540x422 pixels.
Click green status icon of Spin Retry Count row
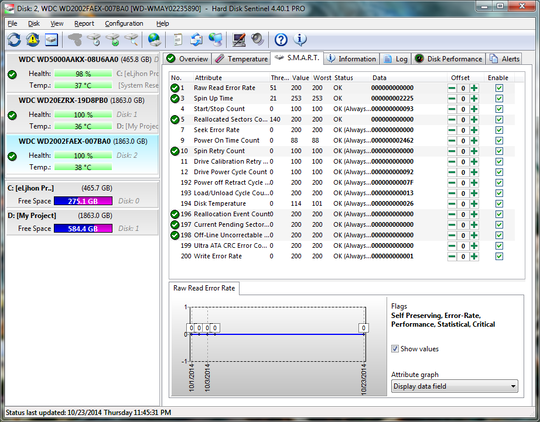175,151
